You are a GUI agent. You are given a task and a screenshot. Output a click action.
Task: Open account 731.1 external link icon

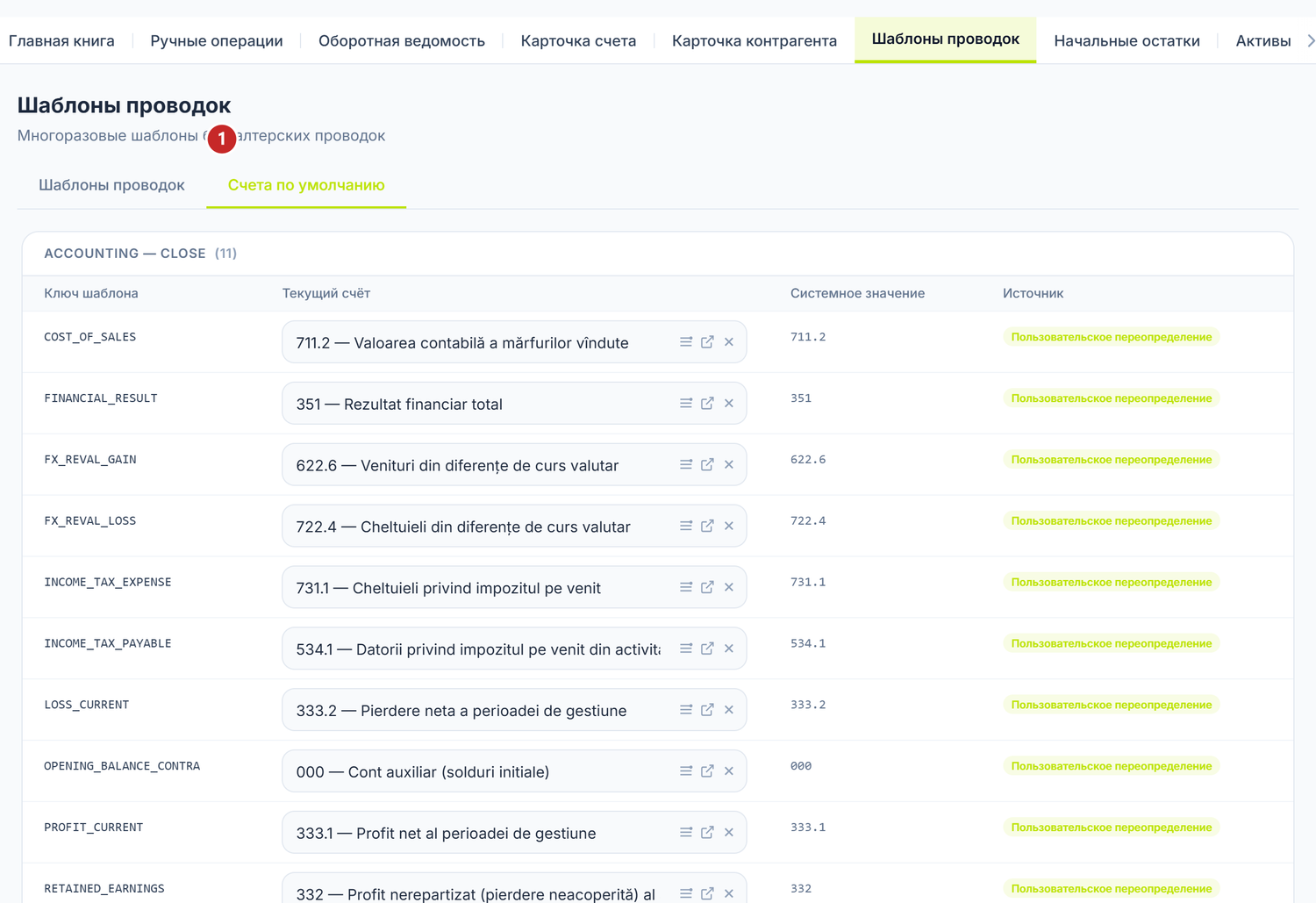click(x=707, y=587)
